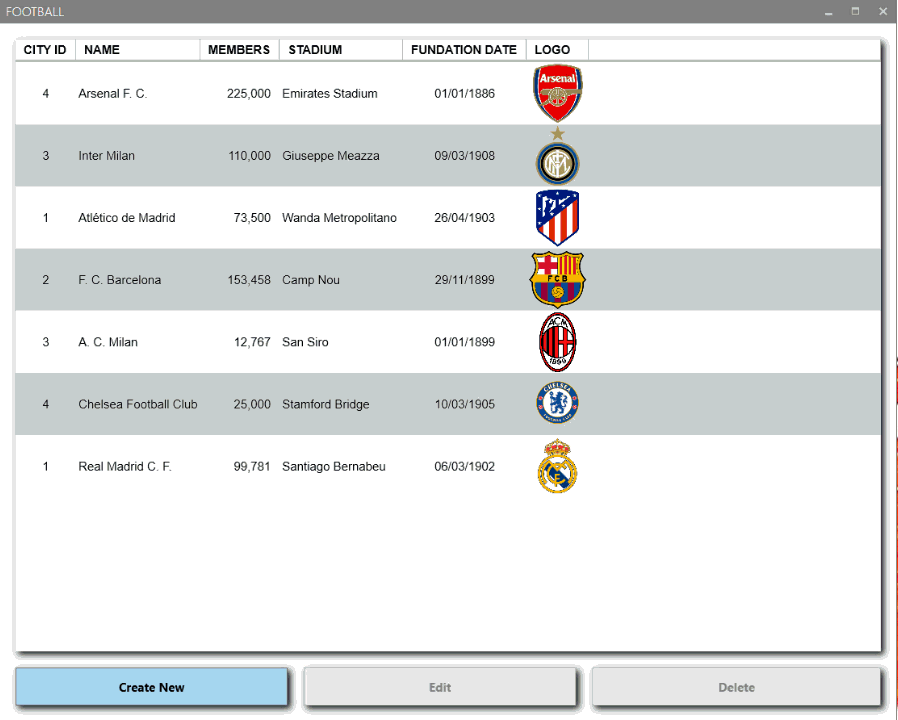The width and height of the screenshot is (898, 720).
Task: Select the Chelsea Football Club name cell
Action: 137,404
